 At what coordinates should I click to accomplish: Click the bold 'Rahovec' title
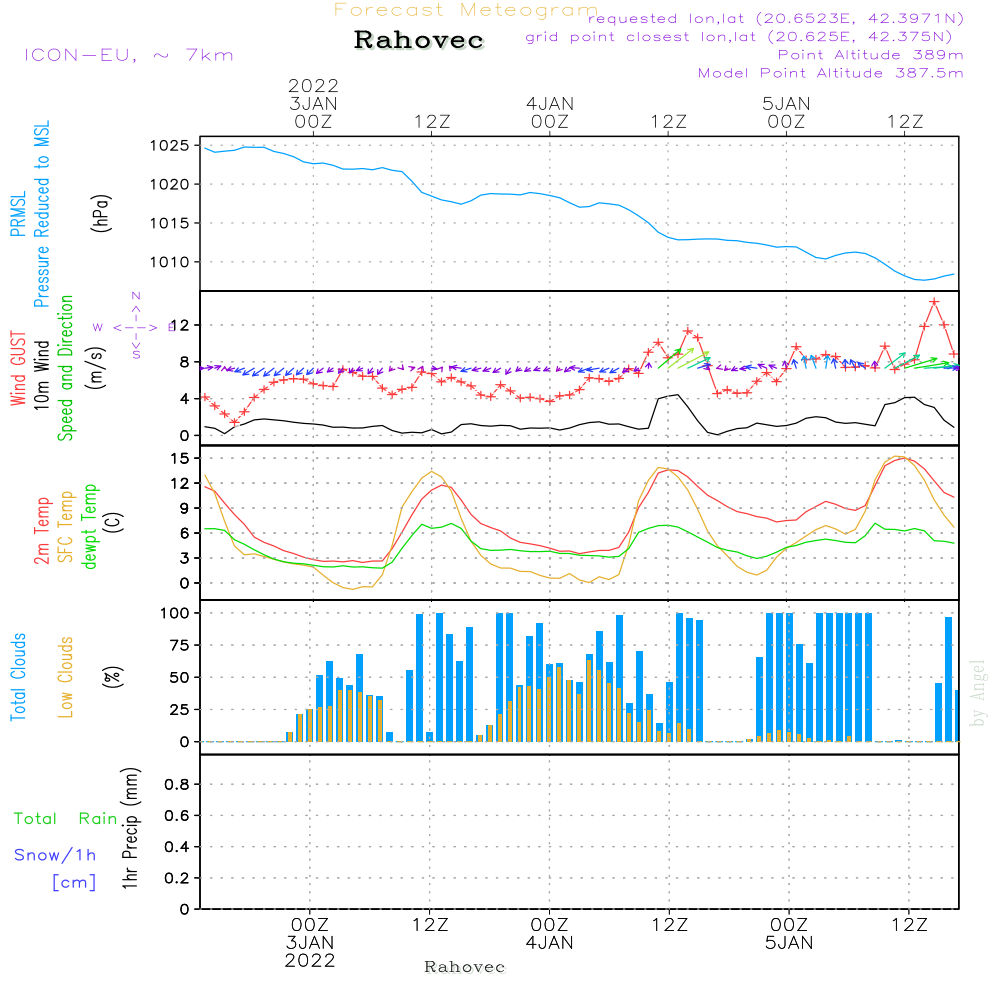418,40
